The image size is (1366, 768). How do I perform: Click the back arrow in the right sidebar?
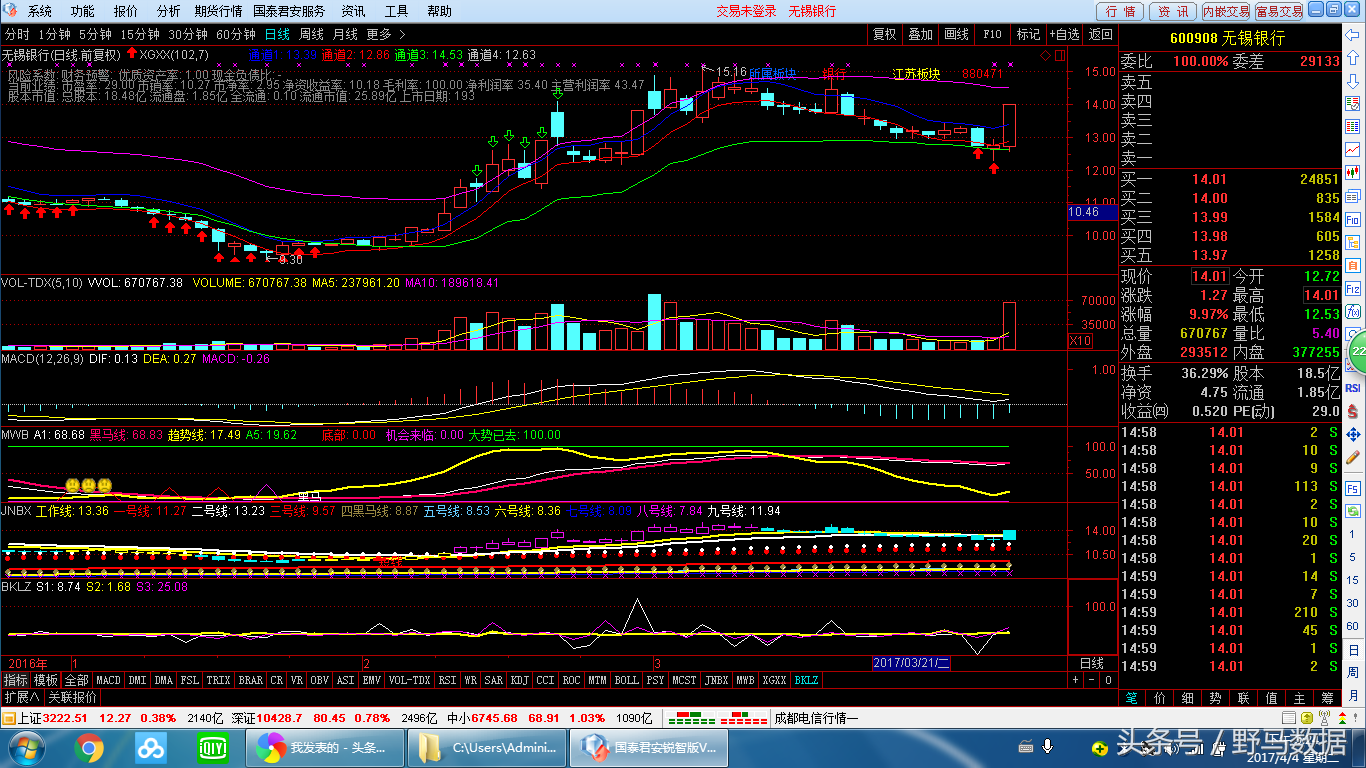[1353, 35]
